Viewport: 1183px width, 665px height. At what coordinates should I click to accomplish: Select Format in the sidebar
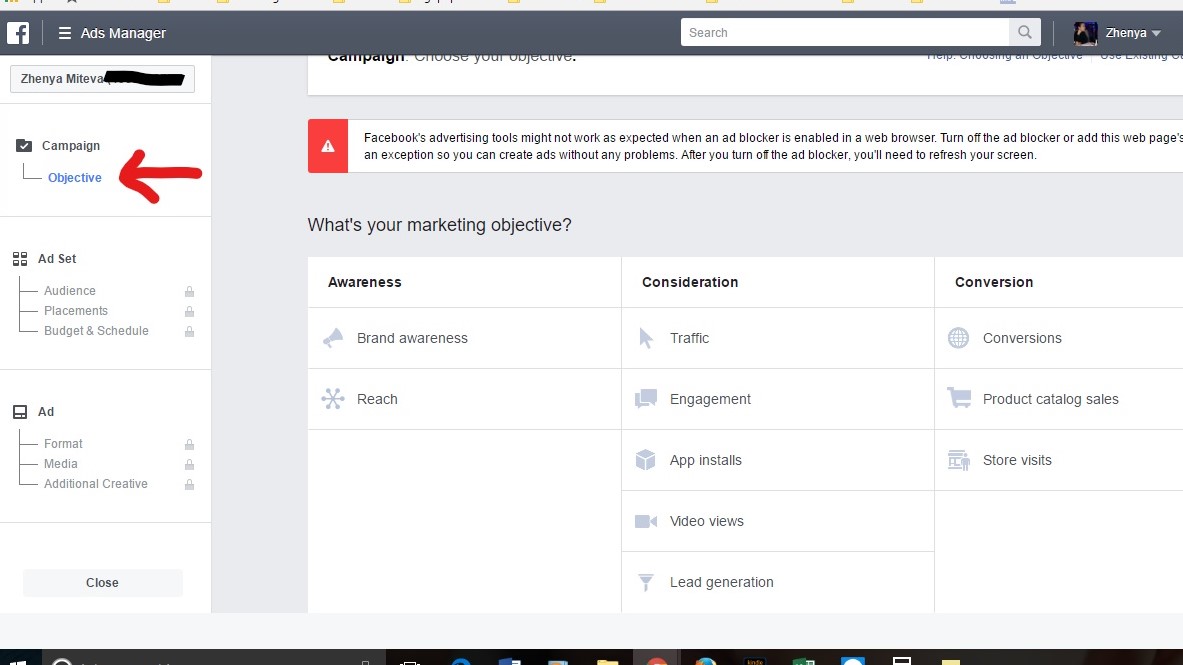pos(63,444)
